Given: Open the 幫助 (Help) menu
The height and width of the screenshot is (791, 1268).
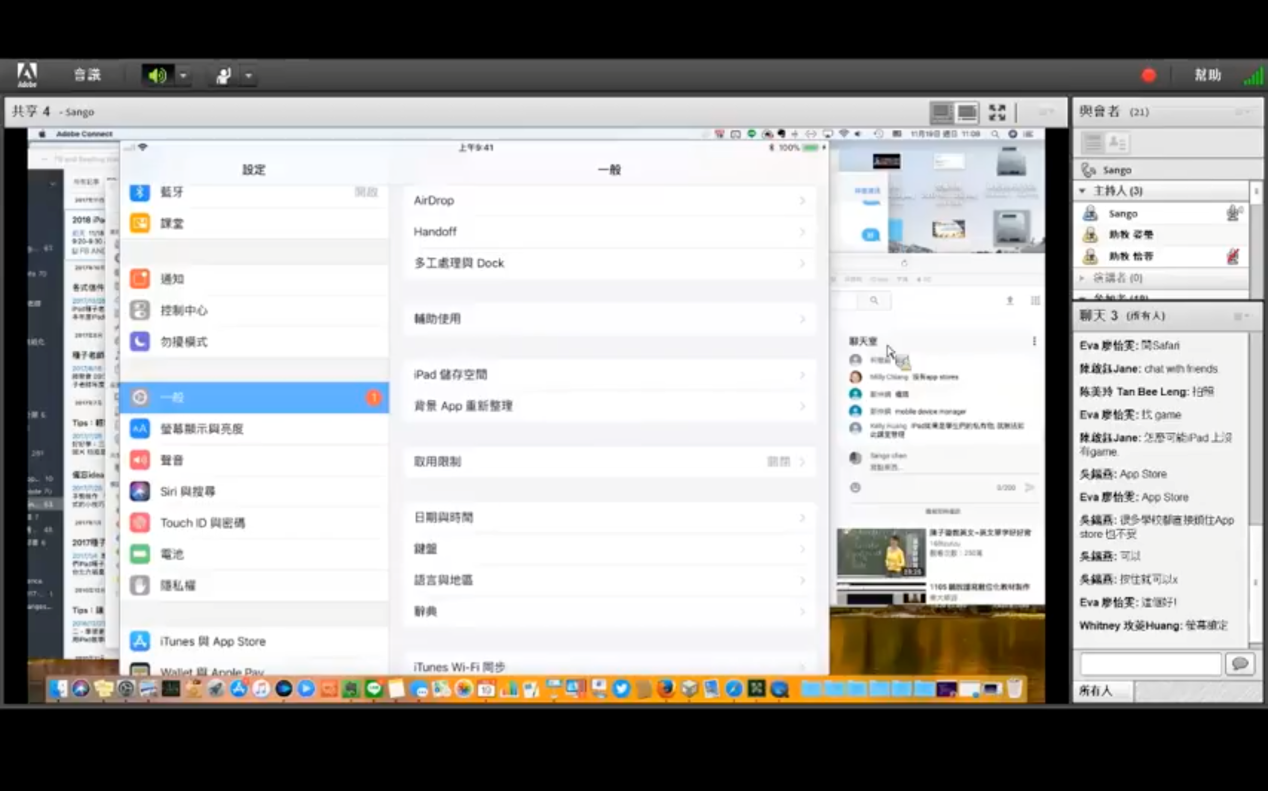Looking at the screenshot, I should 1207,75.
